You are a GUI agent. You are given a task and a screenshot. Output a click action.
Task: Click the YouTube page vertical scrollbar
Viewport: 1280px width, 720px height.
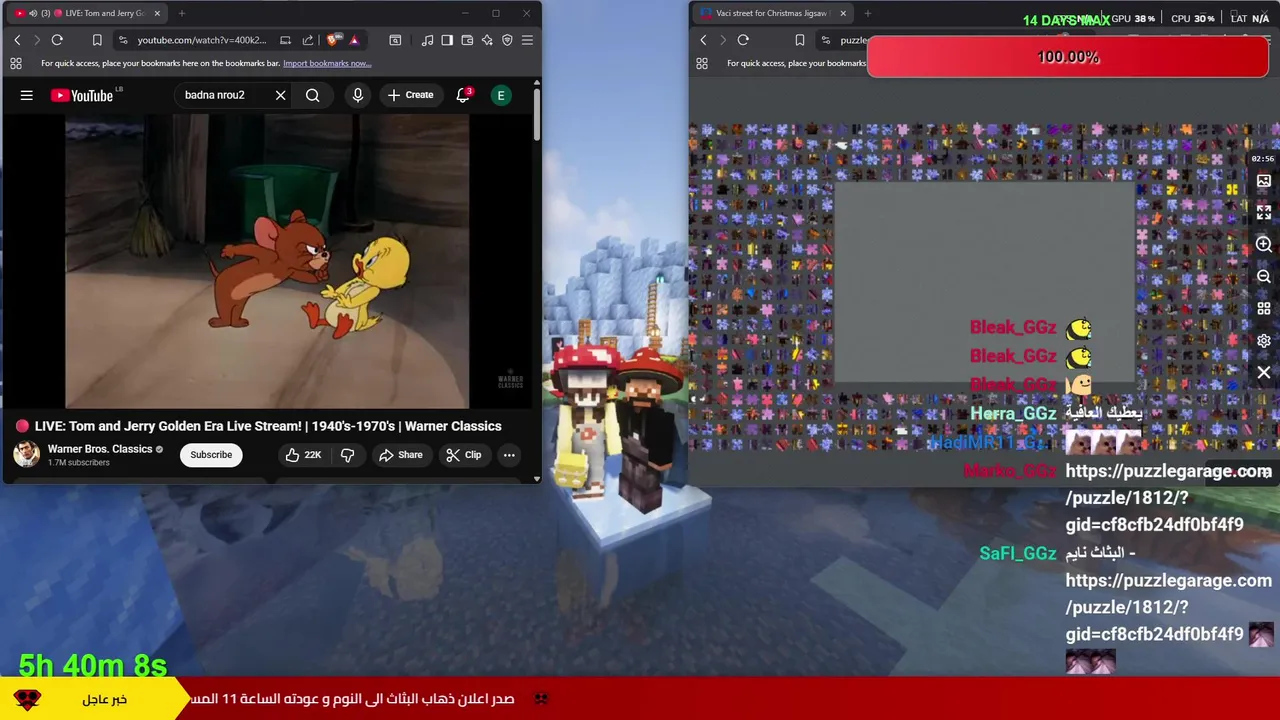tap(537, 115)
